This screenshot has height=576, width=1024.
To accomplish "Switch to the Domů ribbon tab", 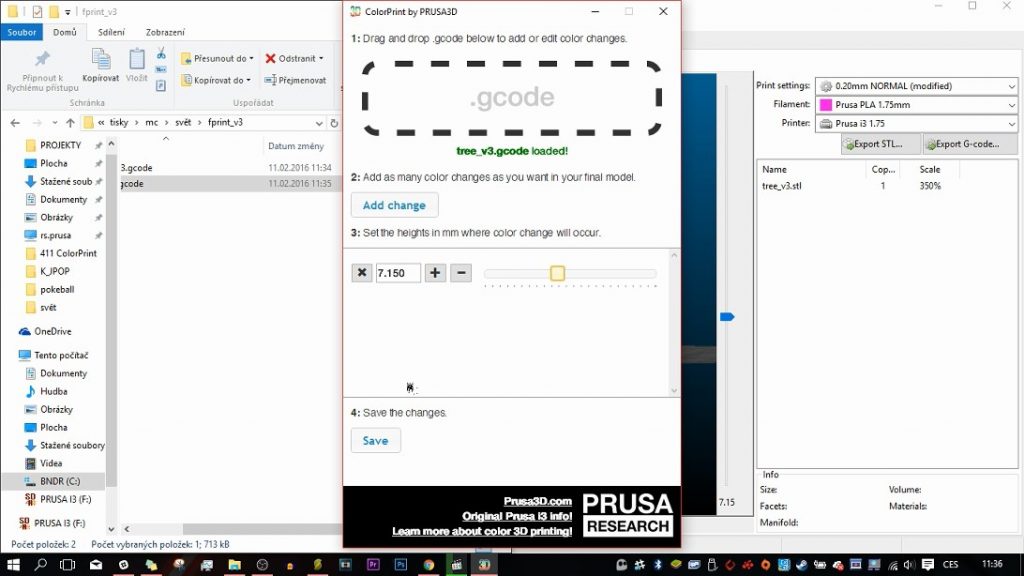I will click(65, 32).
